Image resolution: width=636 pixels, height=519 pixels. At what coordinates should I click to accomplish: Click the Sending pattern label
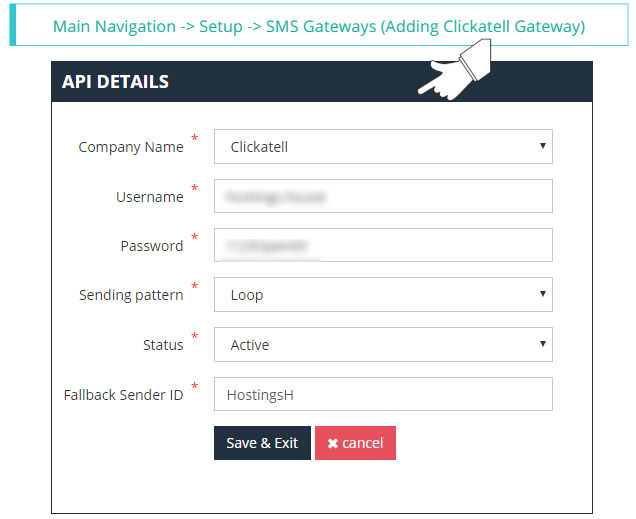coord(131,295)
